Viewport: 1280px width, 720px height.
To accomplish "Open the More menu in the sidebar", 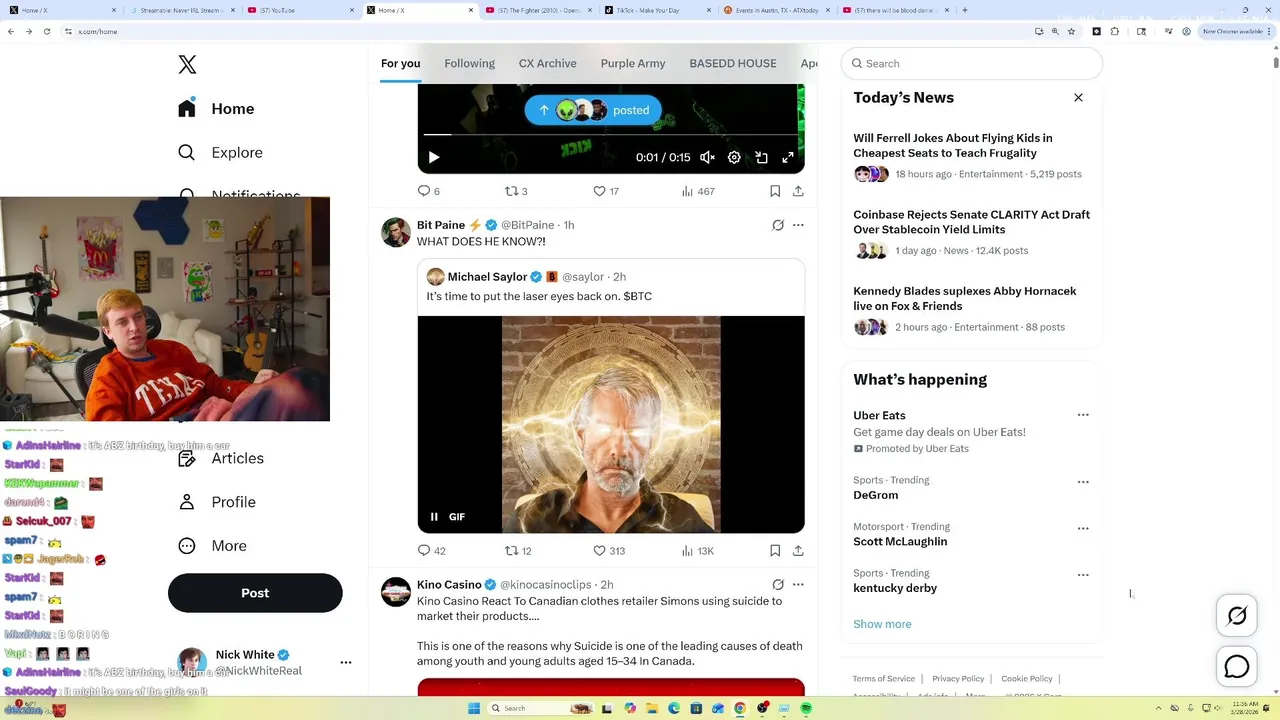I will pyautogui.click(x=212, y=546).
